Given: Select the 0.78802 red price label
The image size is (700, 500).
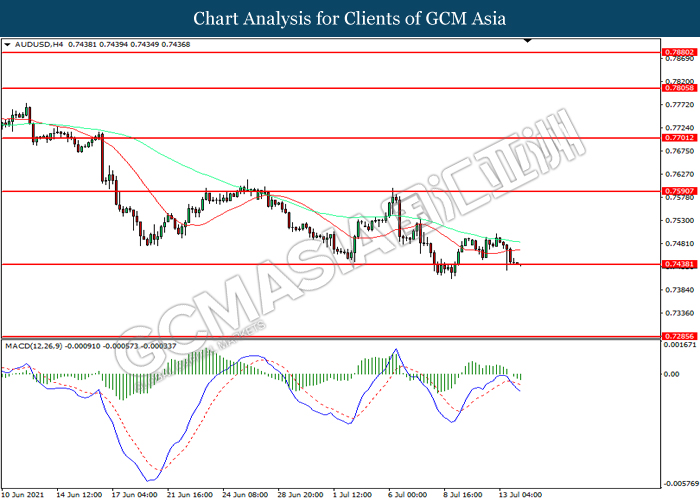Looking at the screenshot, I should [677, 50].
